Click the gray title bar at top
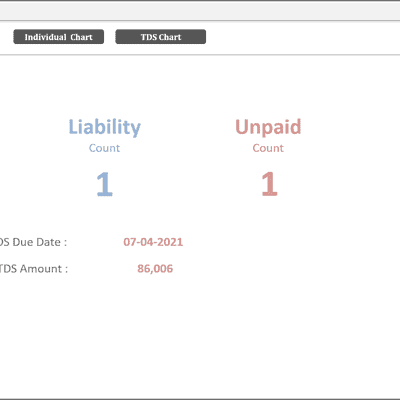400x400 pixels. (200, 11)
